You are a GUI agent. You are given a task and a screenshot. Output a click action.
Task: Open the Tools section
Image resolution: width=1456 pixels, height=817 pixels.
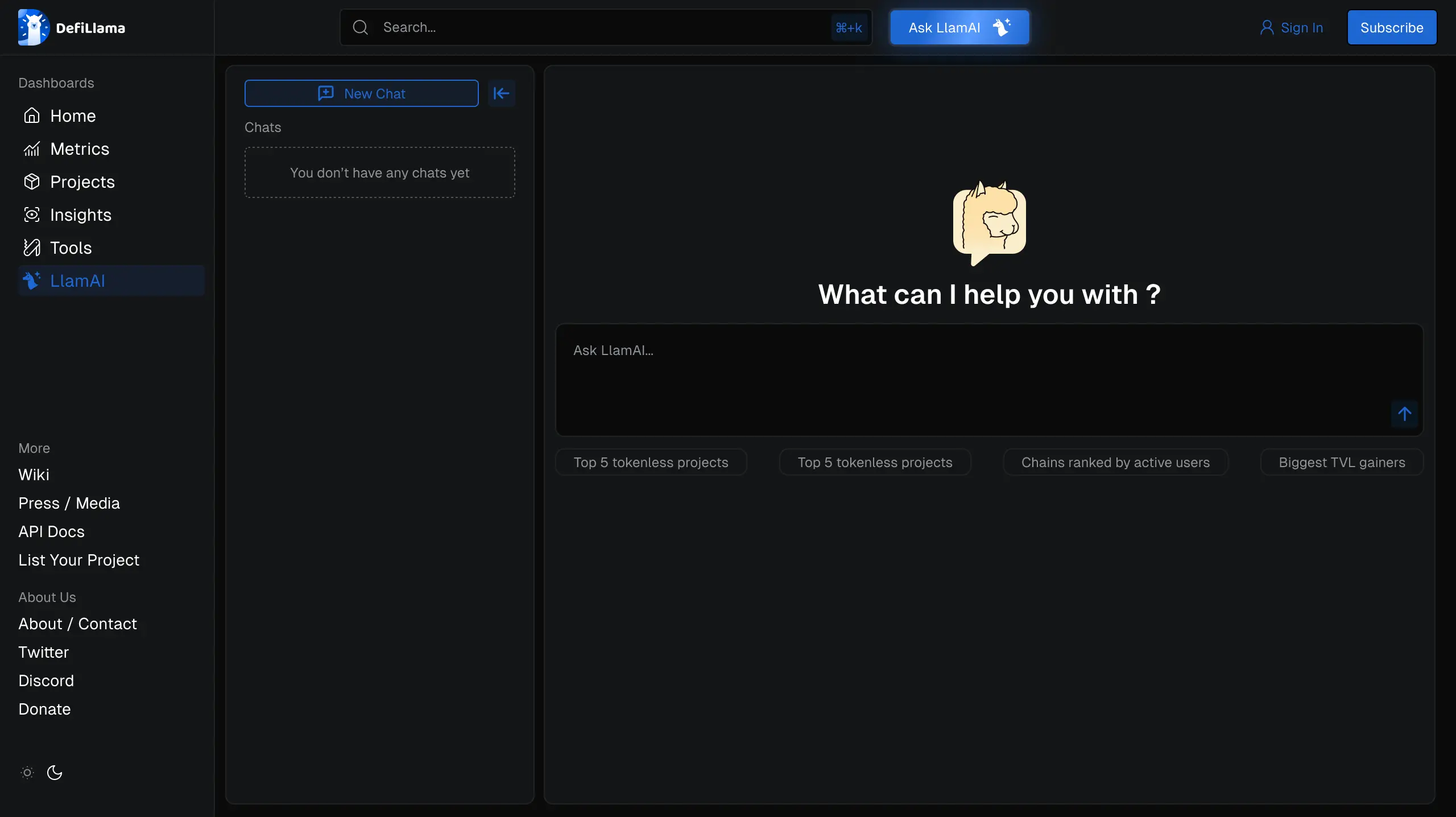pos(111,247)
